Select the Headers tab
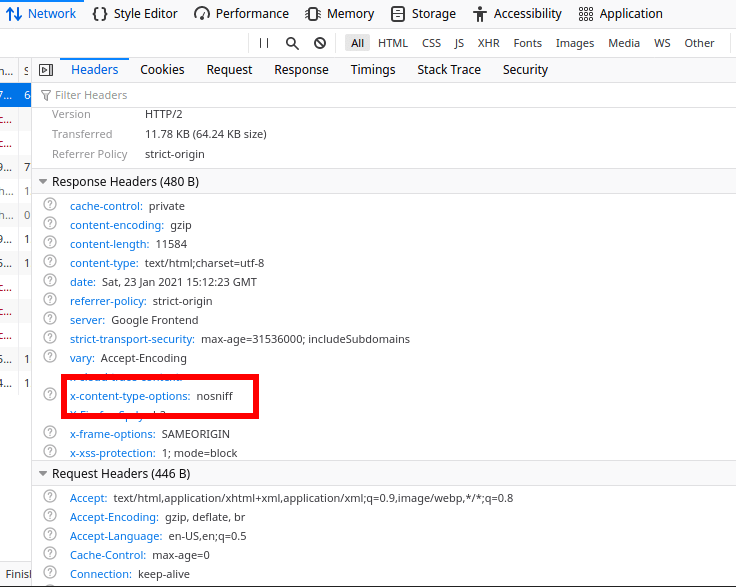 [x=94, y=70]
